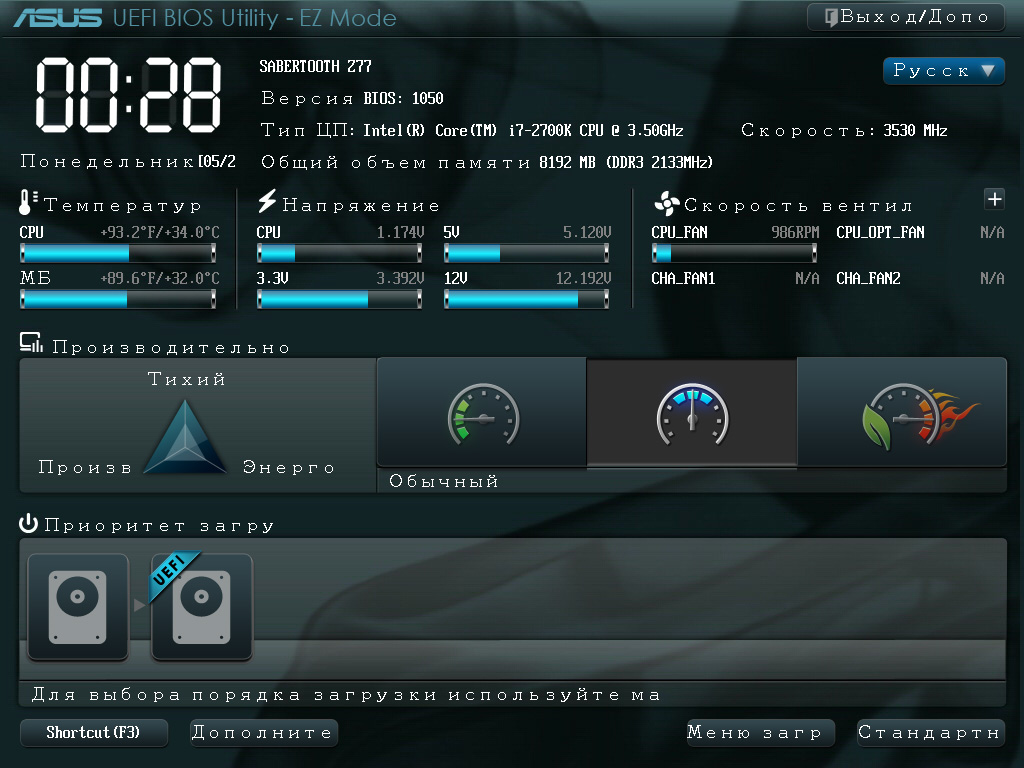Select the blue normal gauge mode
Viewport: 1024px width, 768px height.
(x=692, y=413)
